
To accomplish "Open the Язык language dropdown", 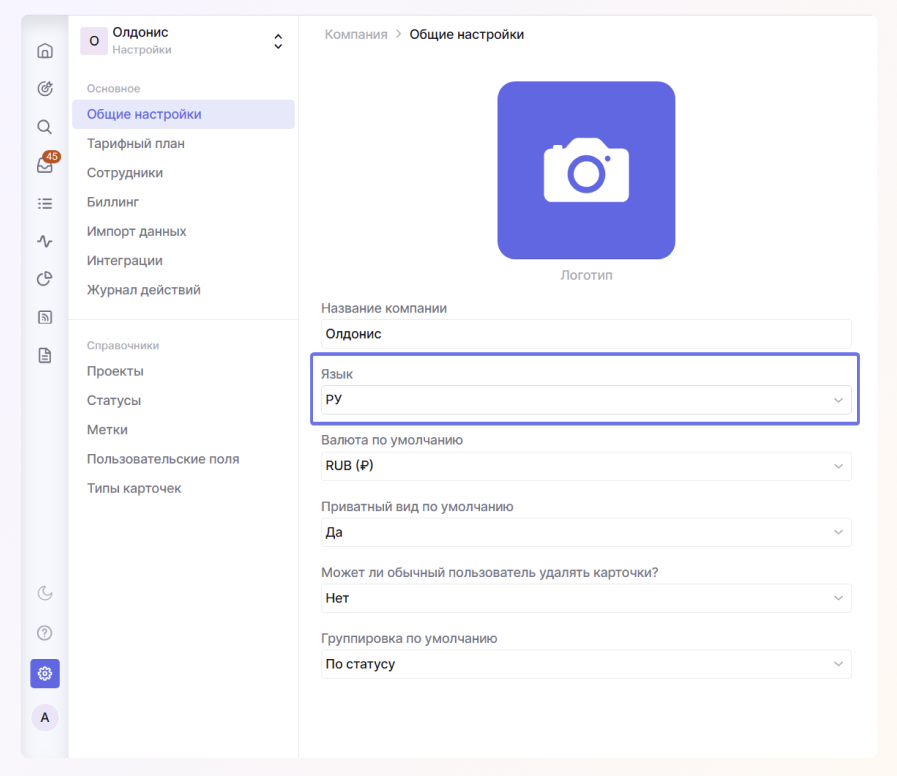I will click(x=585, y=400).
